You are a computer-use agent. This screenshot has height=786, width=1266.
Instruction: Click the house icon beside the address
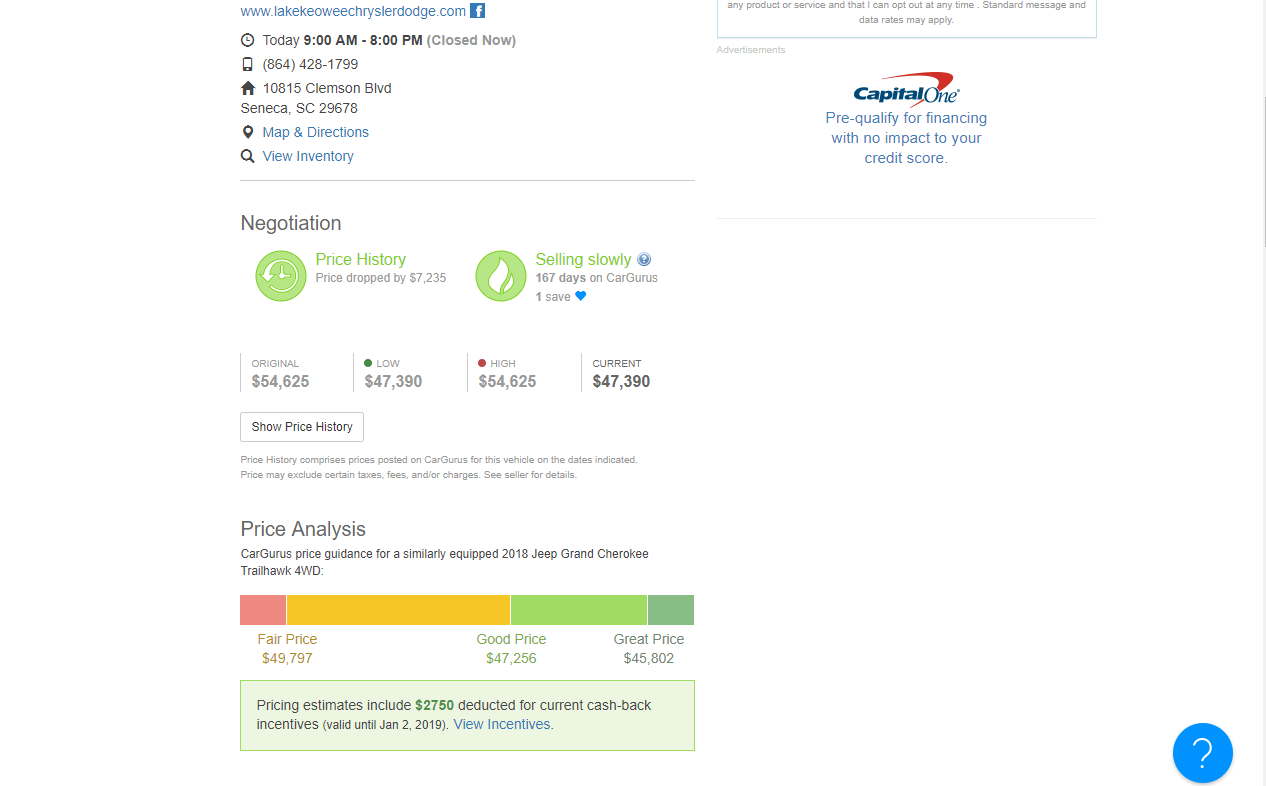(x=248, y=88)
